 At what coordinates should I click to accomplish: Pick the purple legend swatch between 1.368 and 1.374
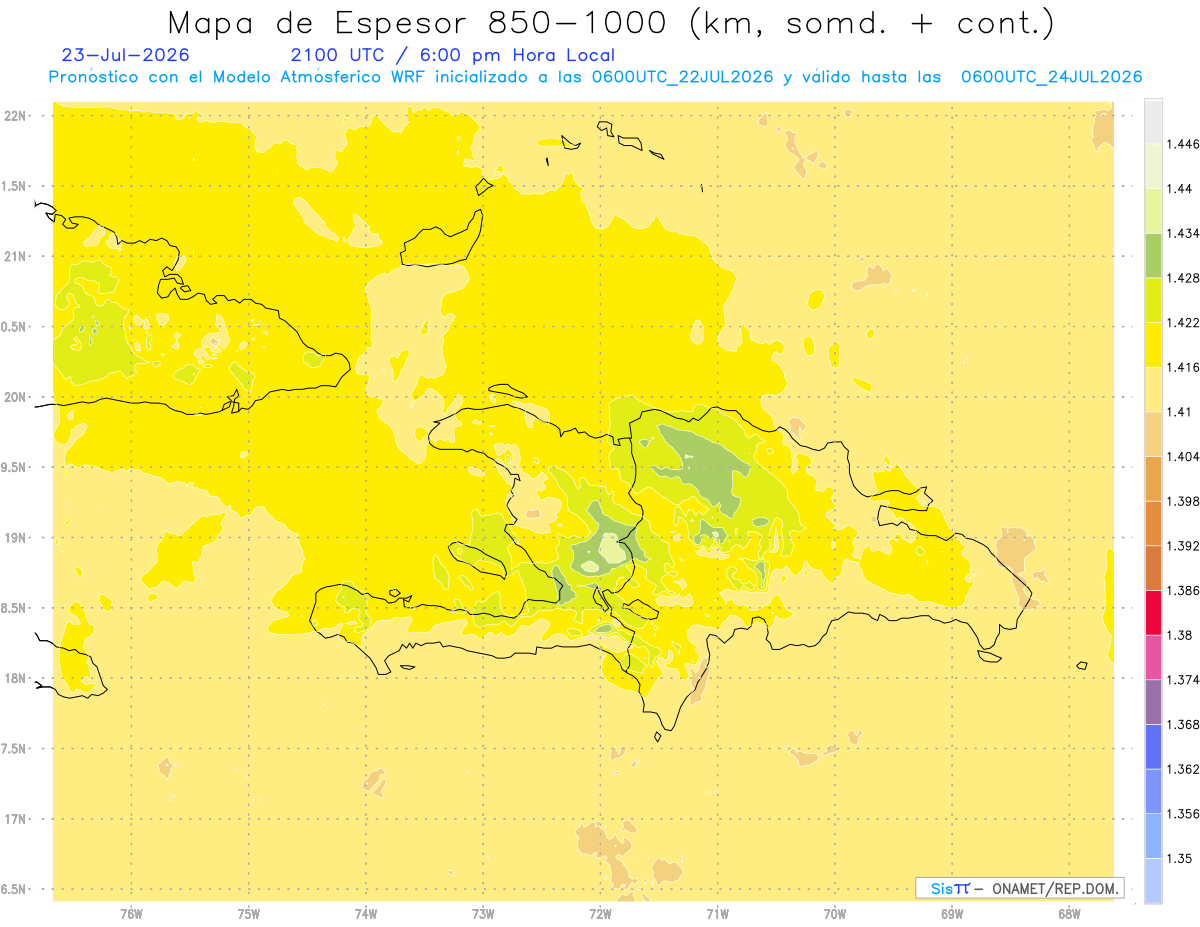(x=1153, y=702)
